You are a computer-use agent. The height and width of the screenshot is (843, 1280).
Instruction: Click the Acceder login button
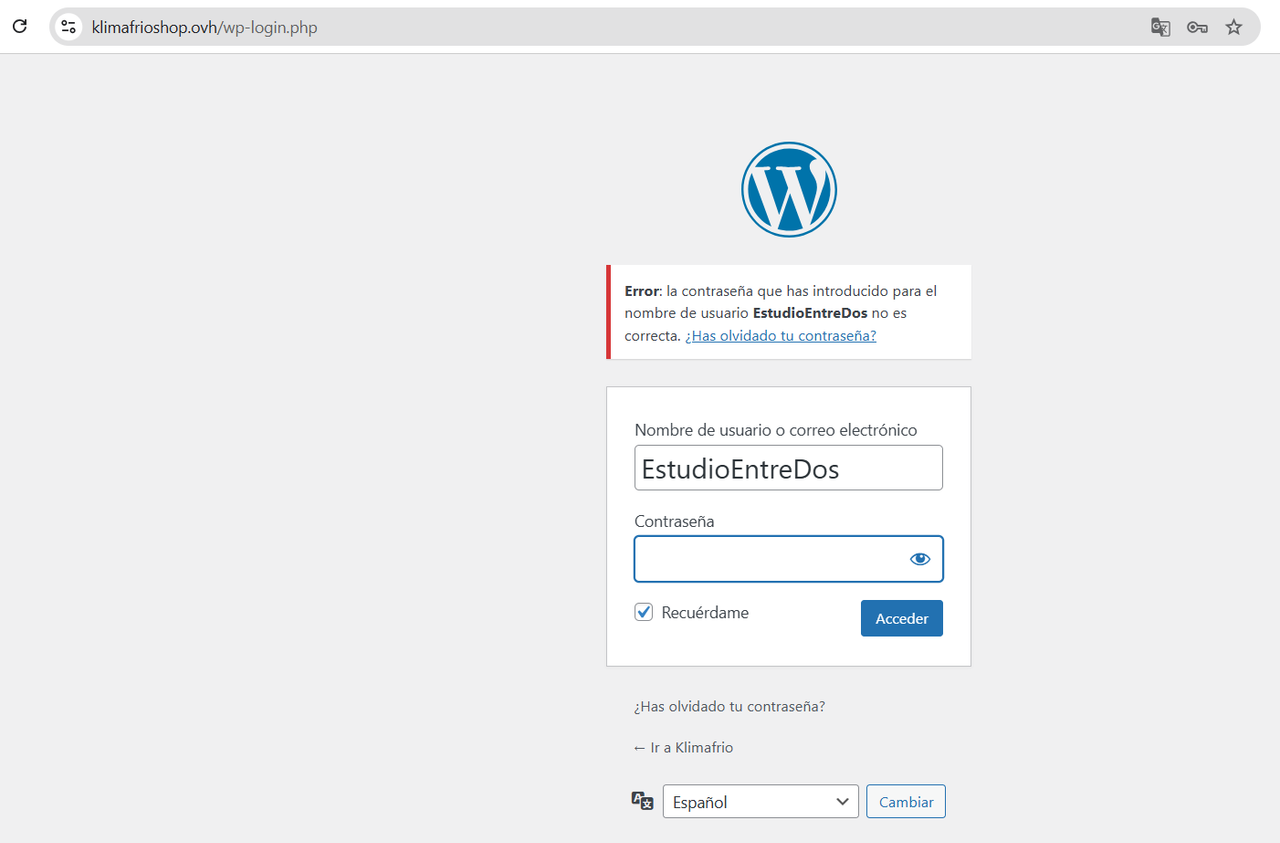point(902,618)
